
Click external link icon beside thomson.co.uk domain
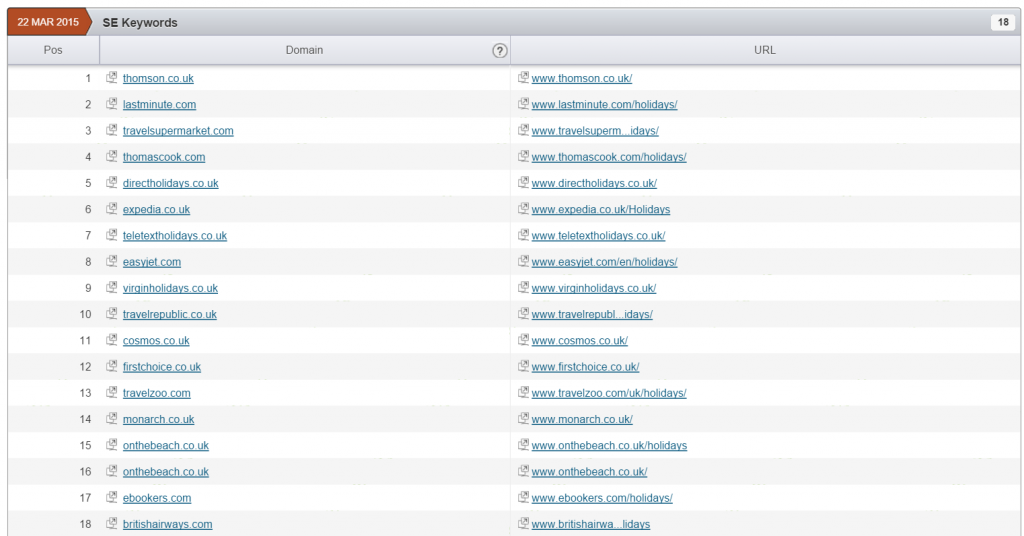112,78
